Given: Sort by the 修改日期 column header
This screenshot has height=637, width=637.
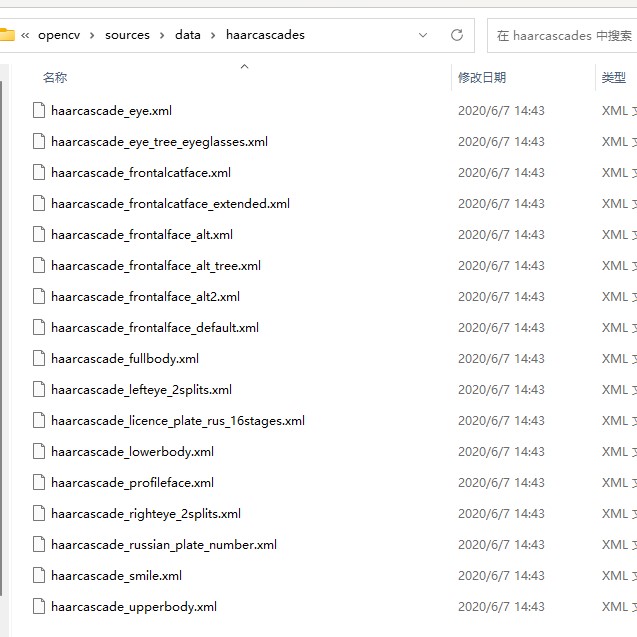Looking at the screenshot, I should click(x=482, y=77).
